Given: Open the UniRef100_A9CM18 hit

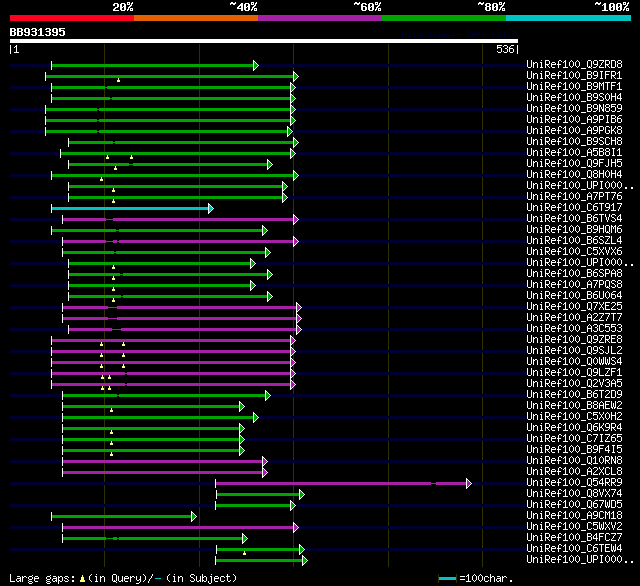Looking at the screenshot, I should 574,516.
